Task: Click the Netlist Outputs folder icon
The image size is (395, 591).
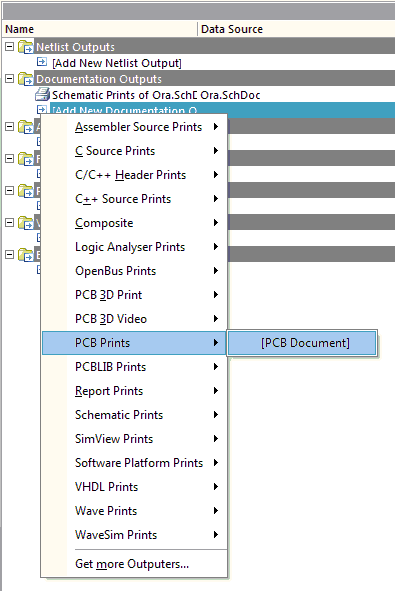Action: (26, 47)
